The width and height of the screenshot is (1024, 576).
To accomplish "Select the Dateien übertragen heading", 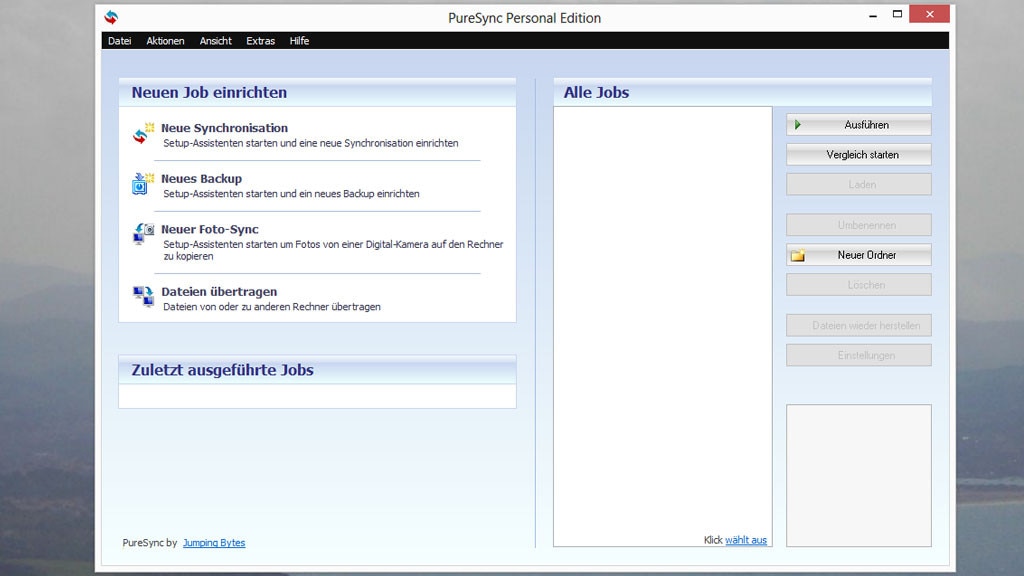I will pos(219,291).
